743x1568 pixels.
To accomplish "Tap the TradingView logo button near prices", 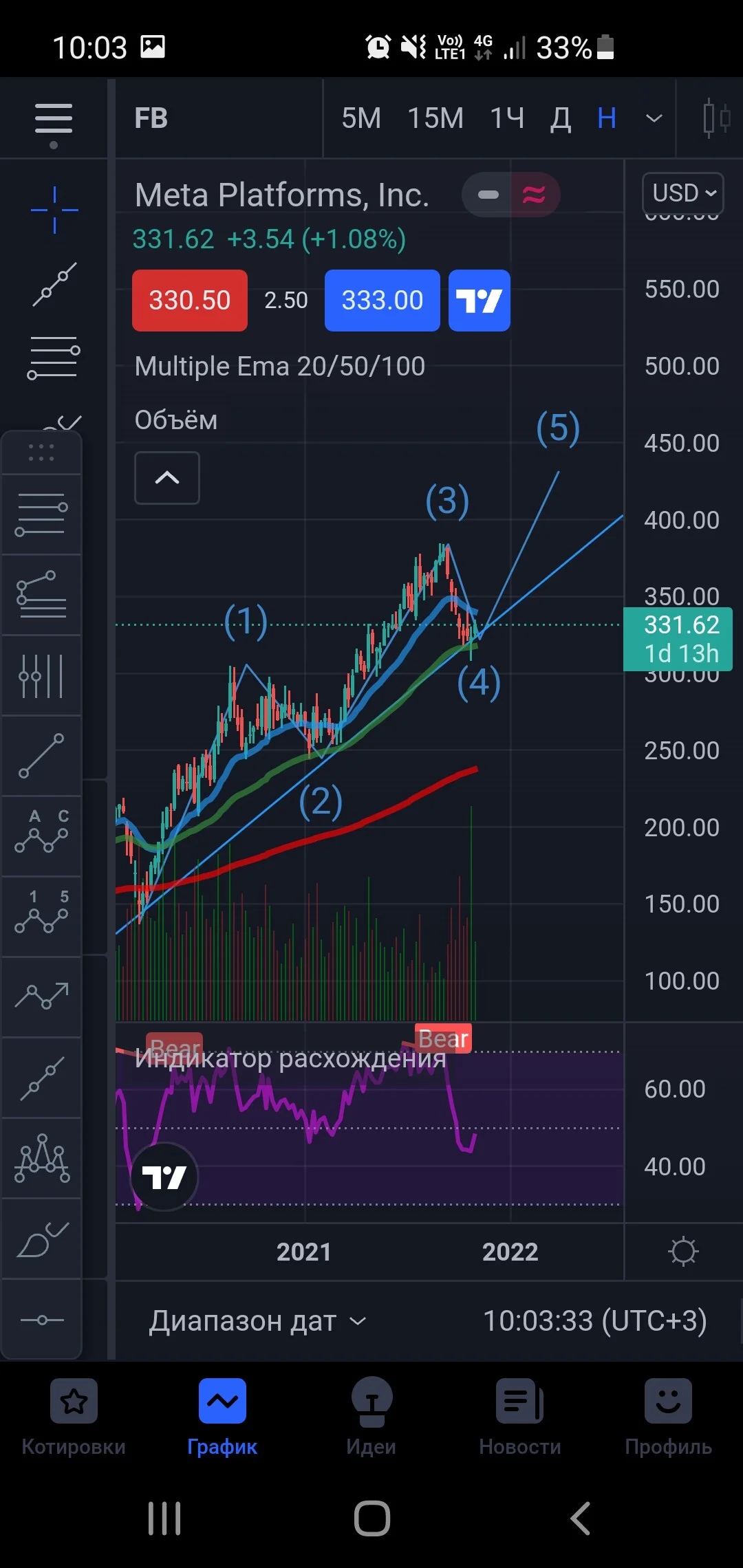I will click(x=480, y=301).
